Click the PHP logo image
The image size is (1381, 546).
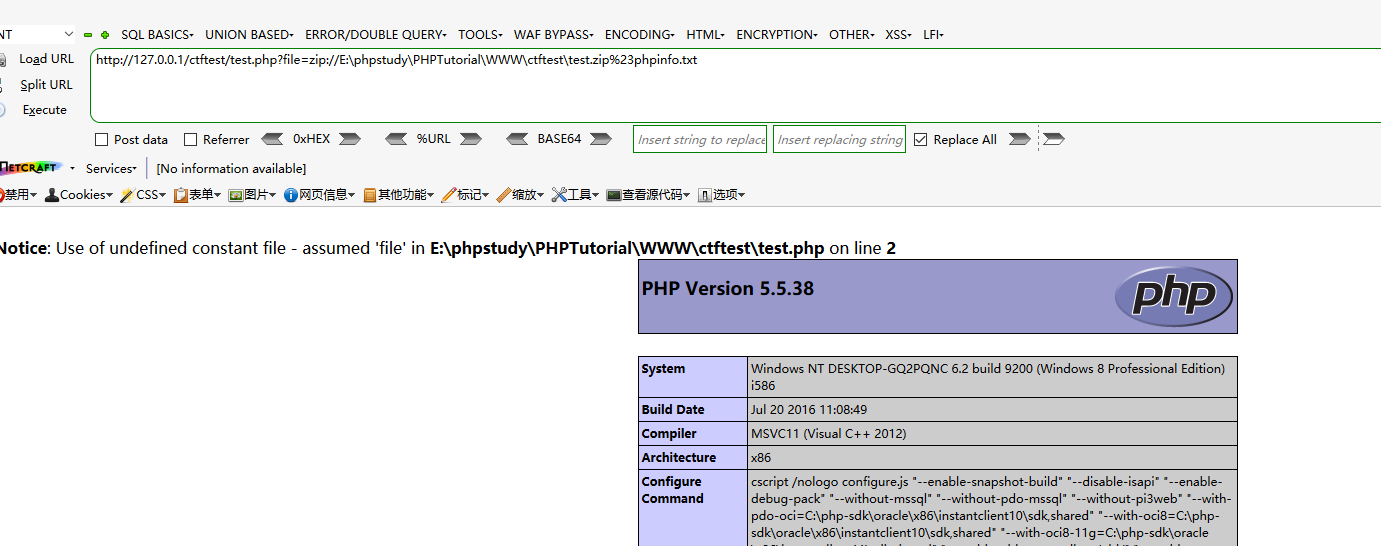1174,296
